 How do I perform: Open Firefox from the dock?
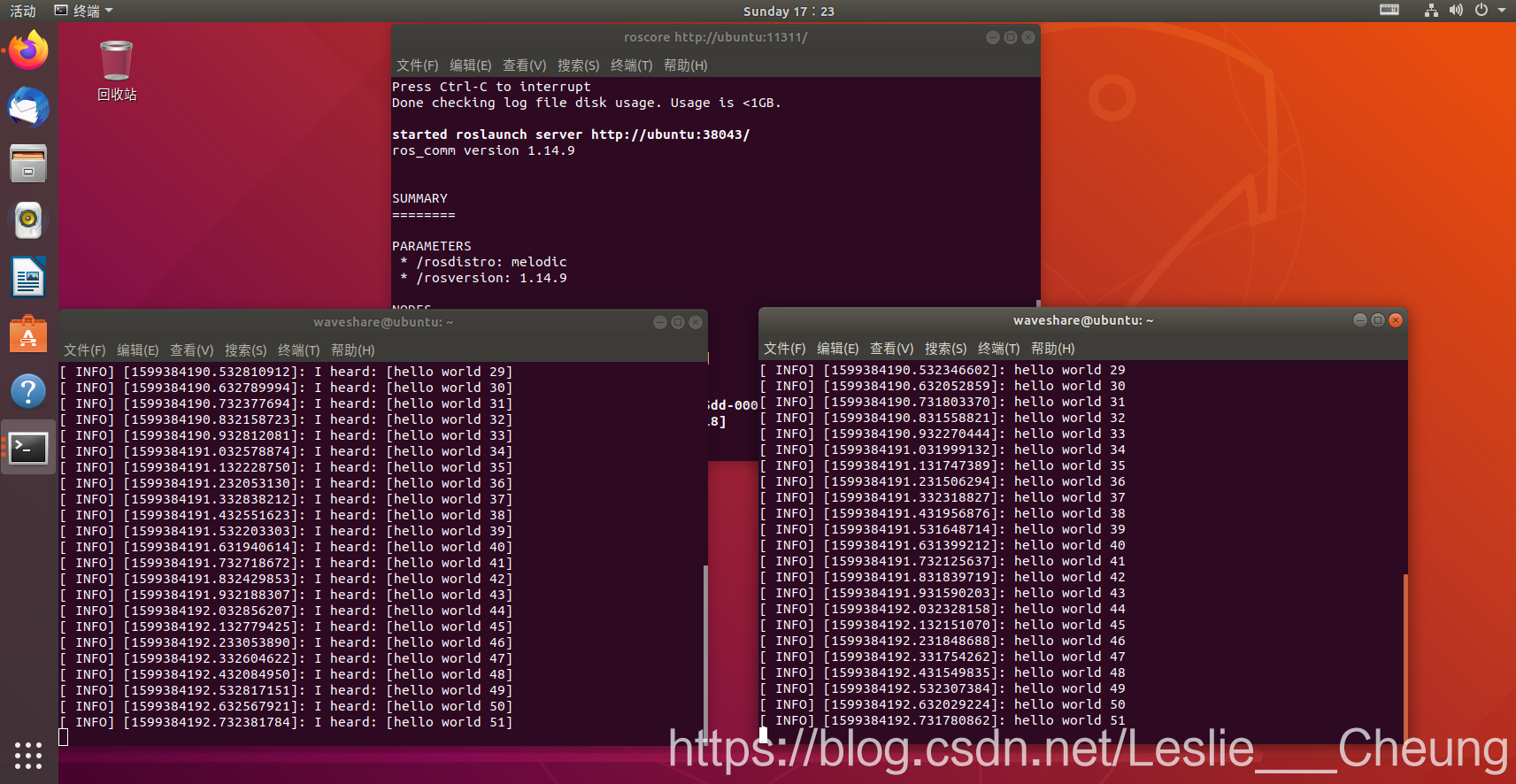coord(28,50)
